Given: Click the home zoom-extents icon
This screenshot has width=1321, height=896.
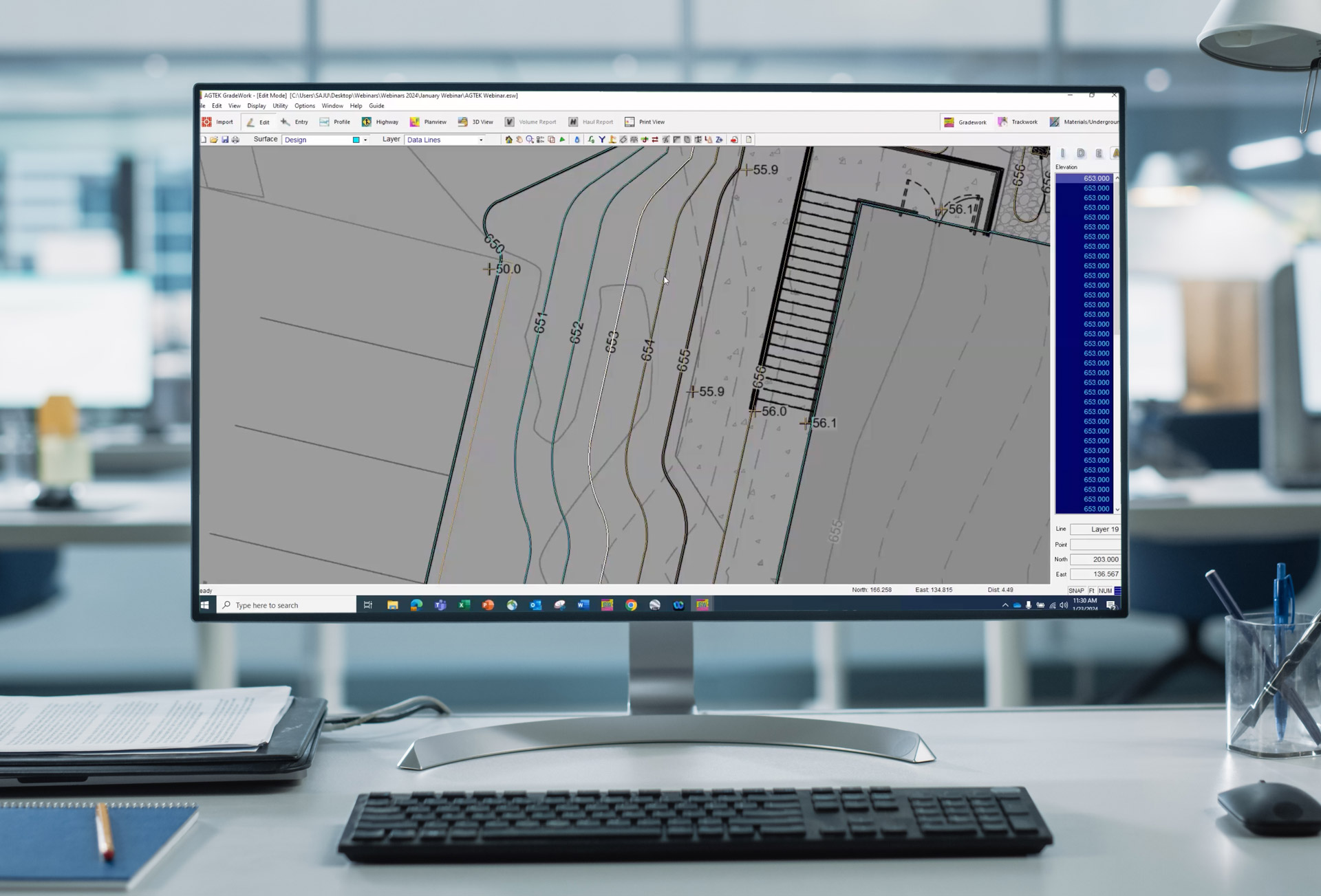Looking at the screenshot, I should [508, 140].
